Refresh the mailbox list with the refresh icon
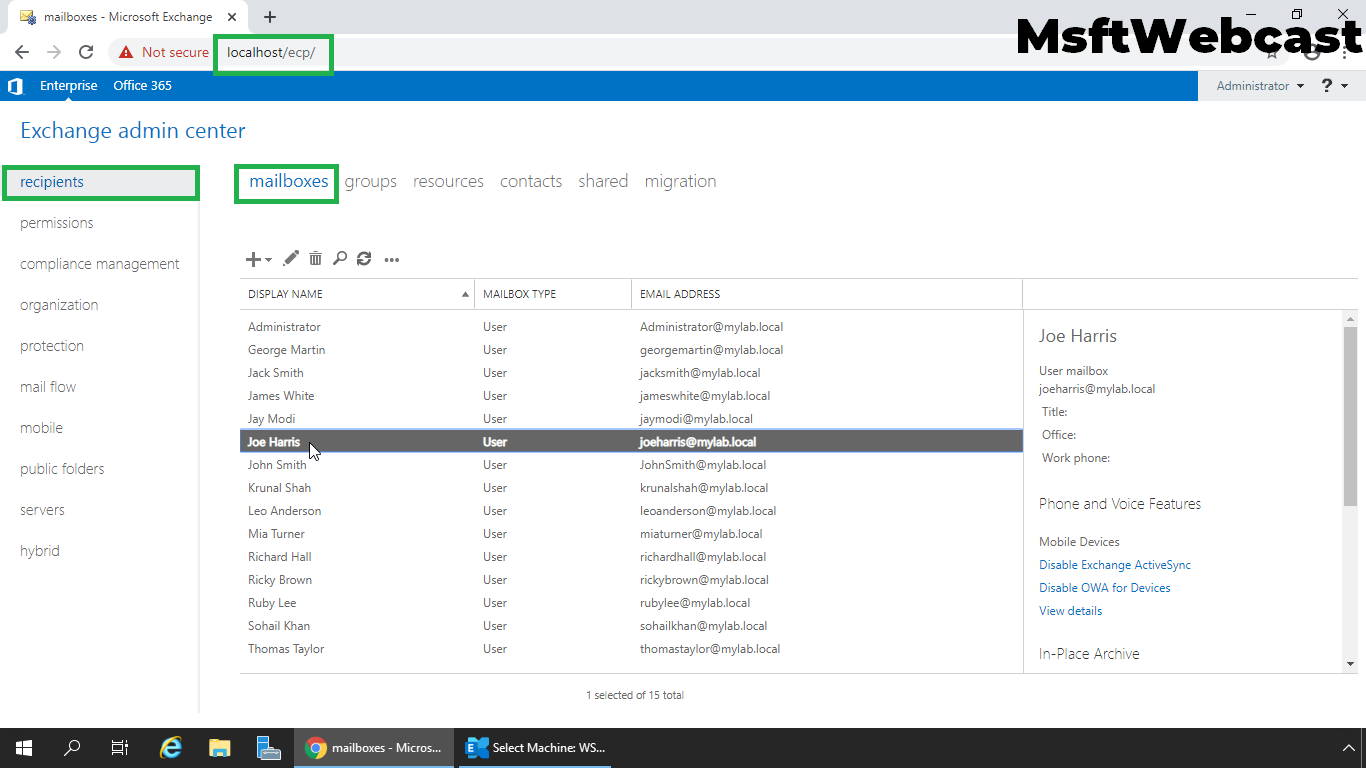Viewport: 1366px width, 768px height. click(363, 258)
